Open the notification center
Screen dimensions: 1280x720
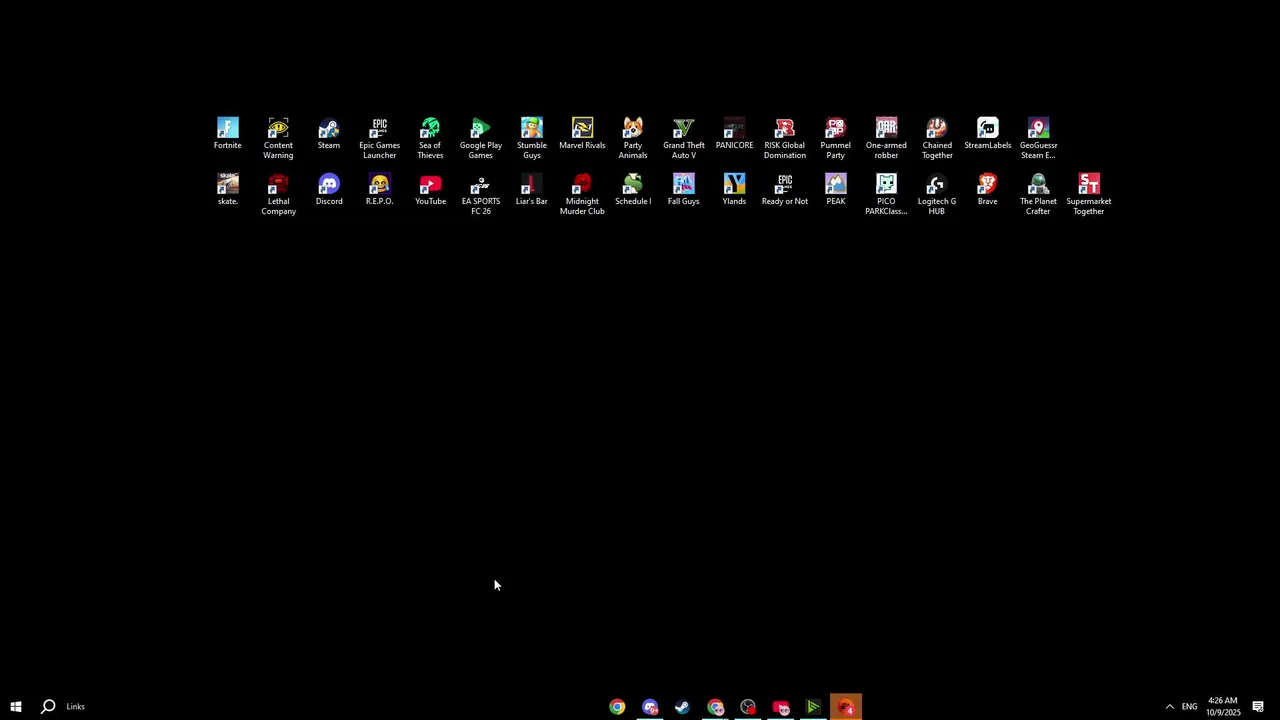[x=1258, y=706]
